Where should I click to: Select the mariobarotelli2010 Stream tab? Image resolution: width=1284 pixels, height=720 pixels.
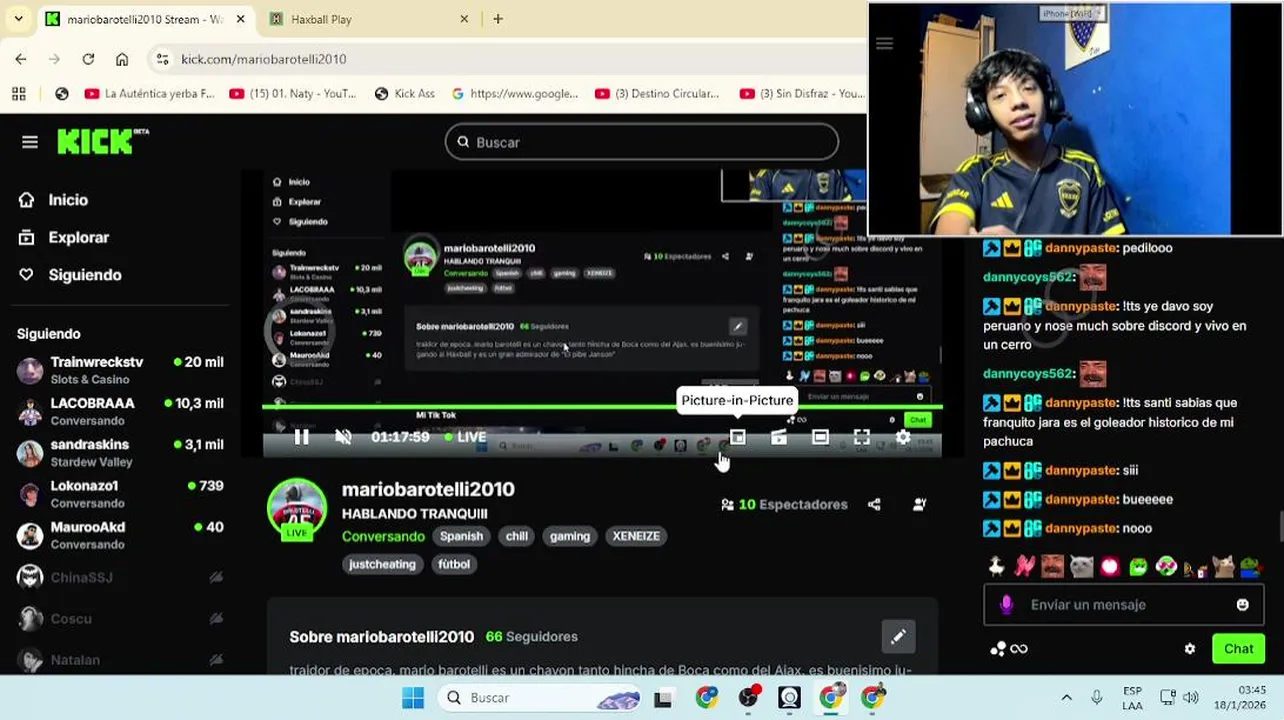(145, 19)
